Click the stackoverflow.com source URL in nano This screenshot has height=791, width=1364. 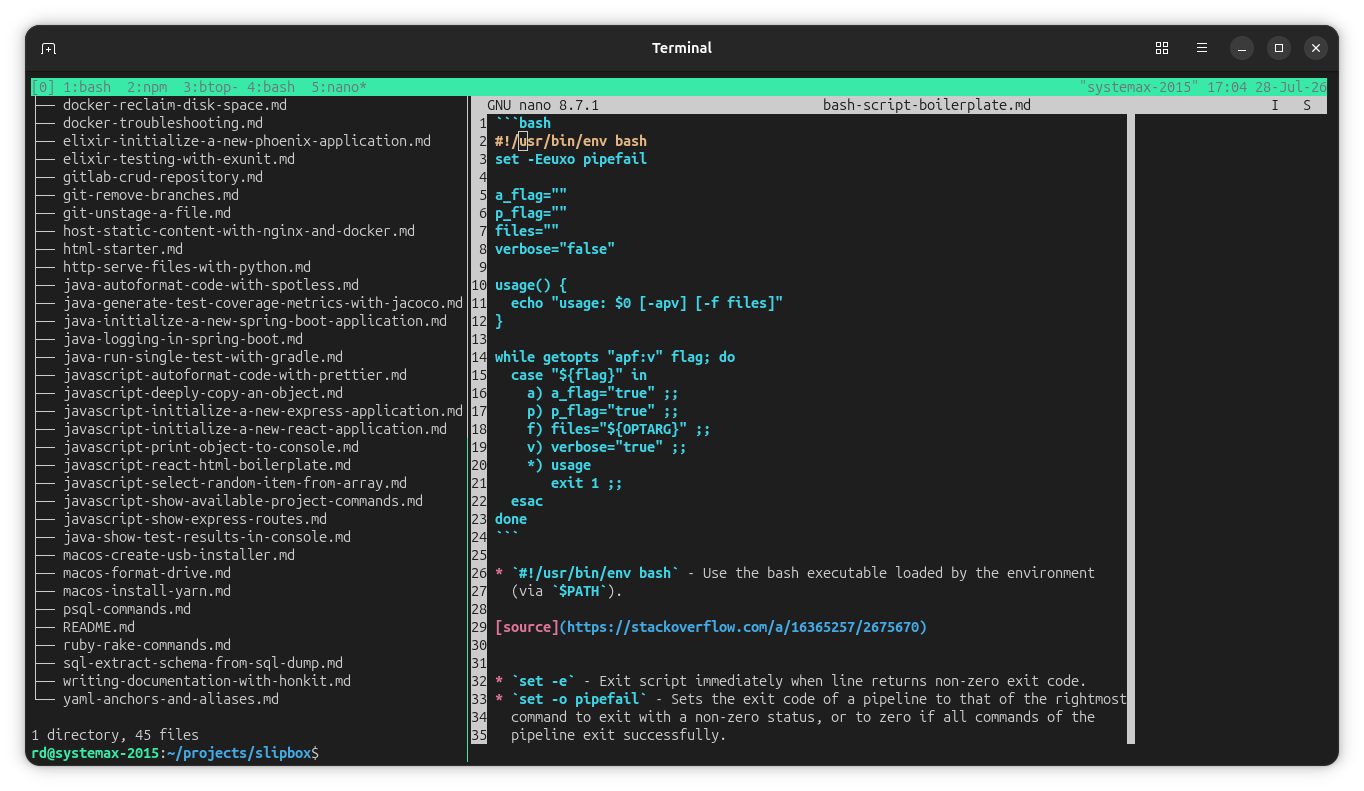[x=743, y=627]
